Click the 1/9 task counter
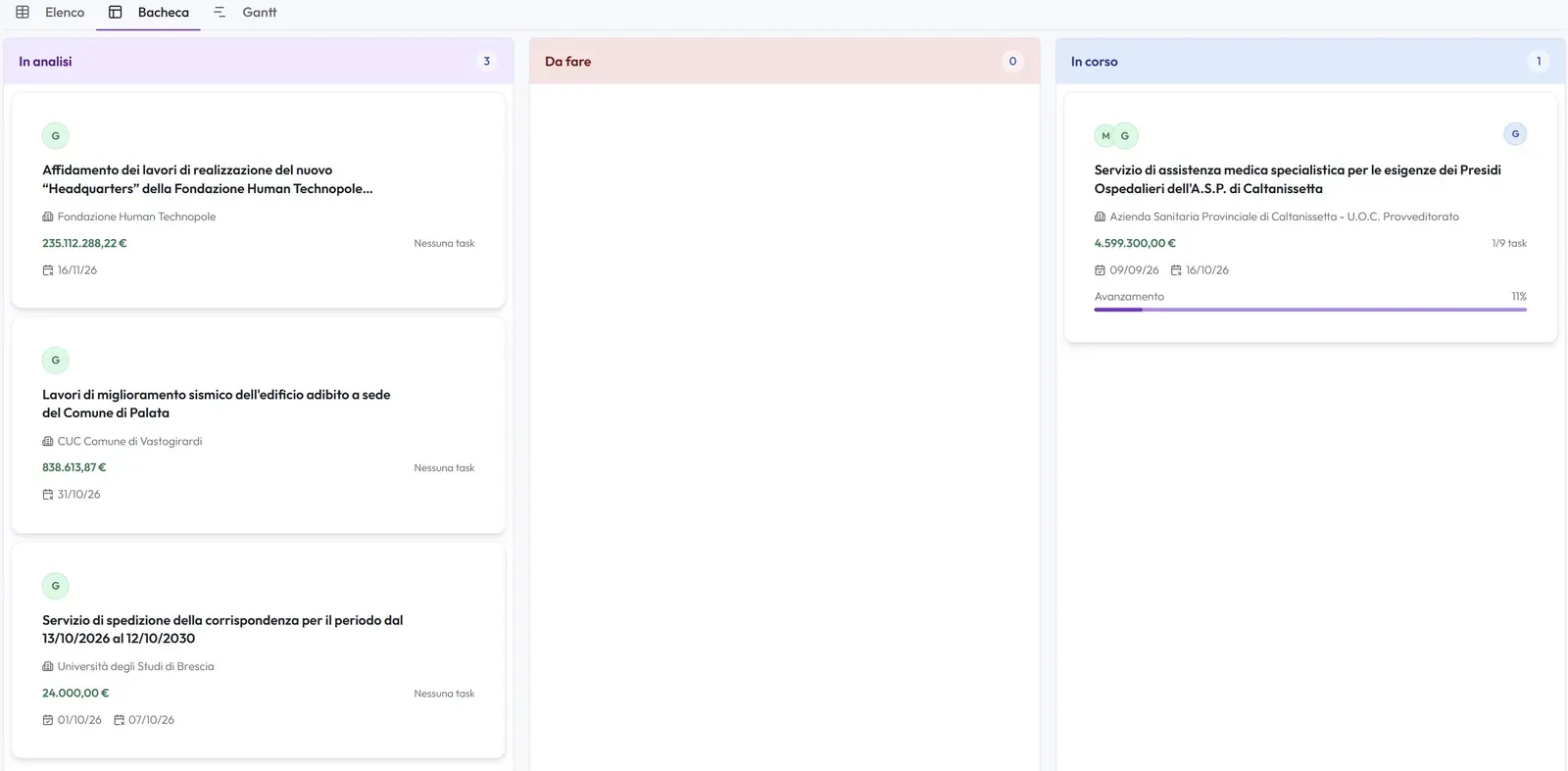The height and width of the screenshot is (771, 1568). click(x=1509, y=243)
